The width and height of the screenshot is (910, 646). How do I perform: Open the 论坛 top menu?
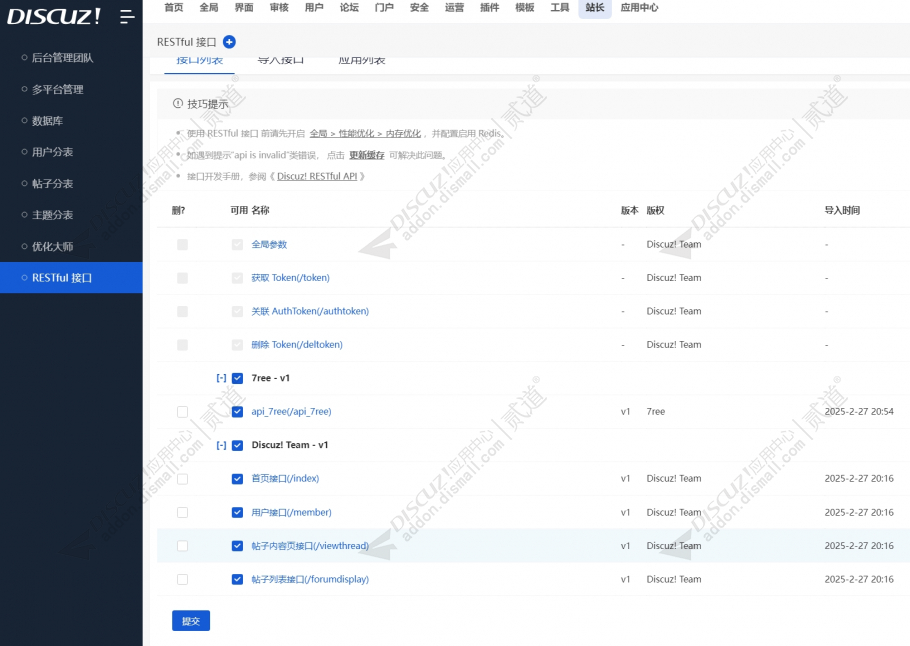coord(349,8)
